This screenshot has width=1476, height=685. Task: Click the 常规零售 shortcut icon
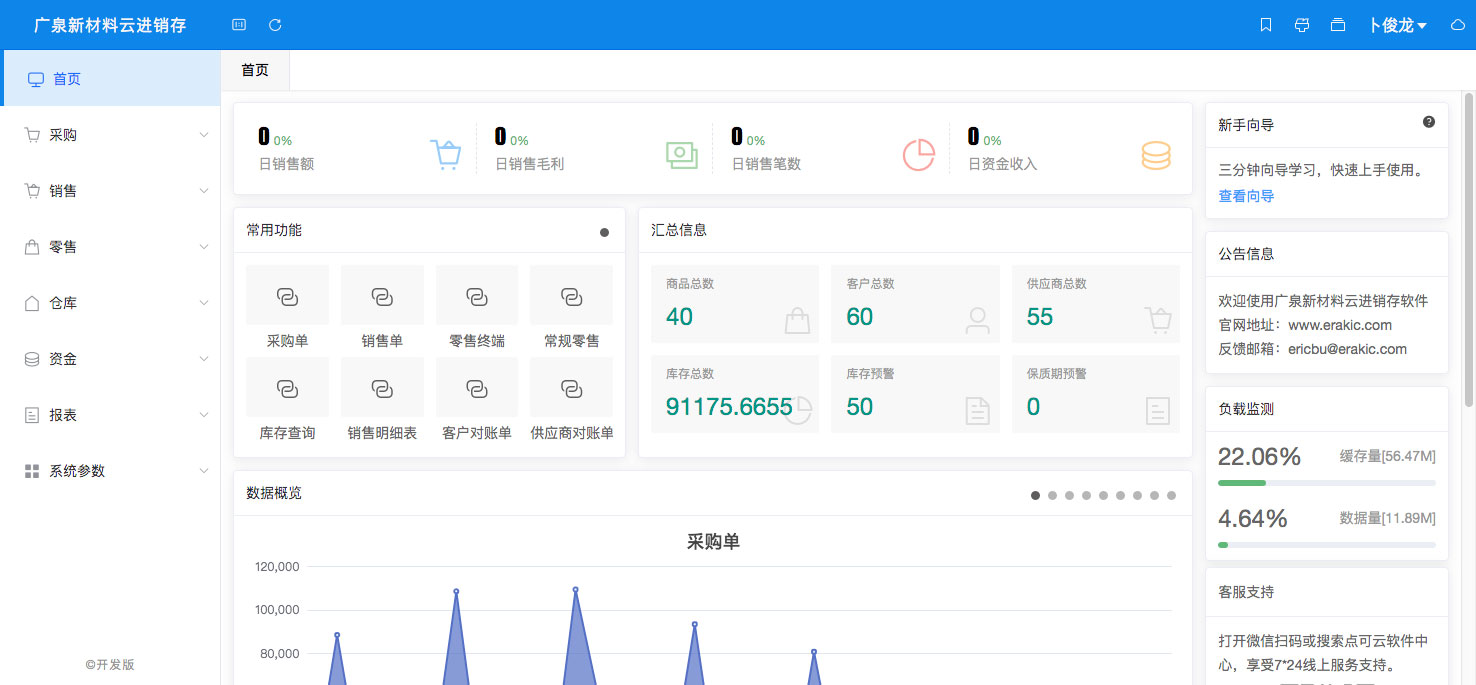click(571, 296)
